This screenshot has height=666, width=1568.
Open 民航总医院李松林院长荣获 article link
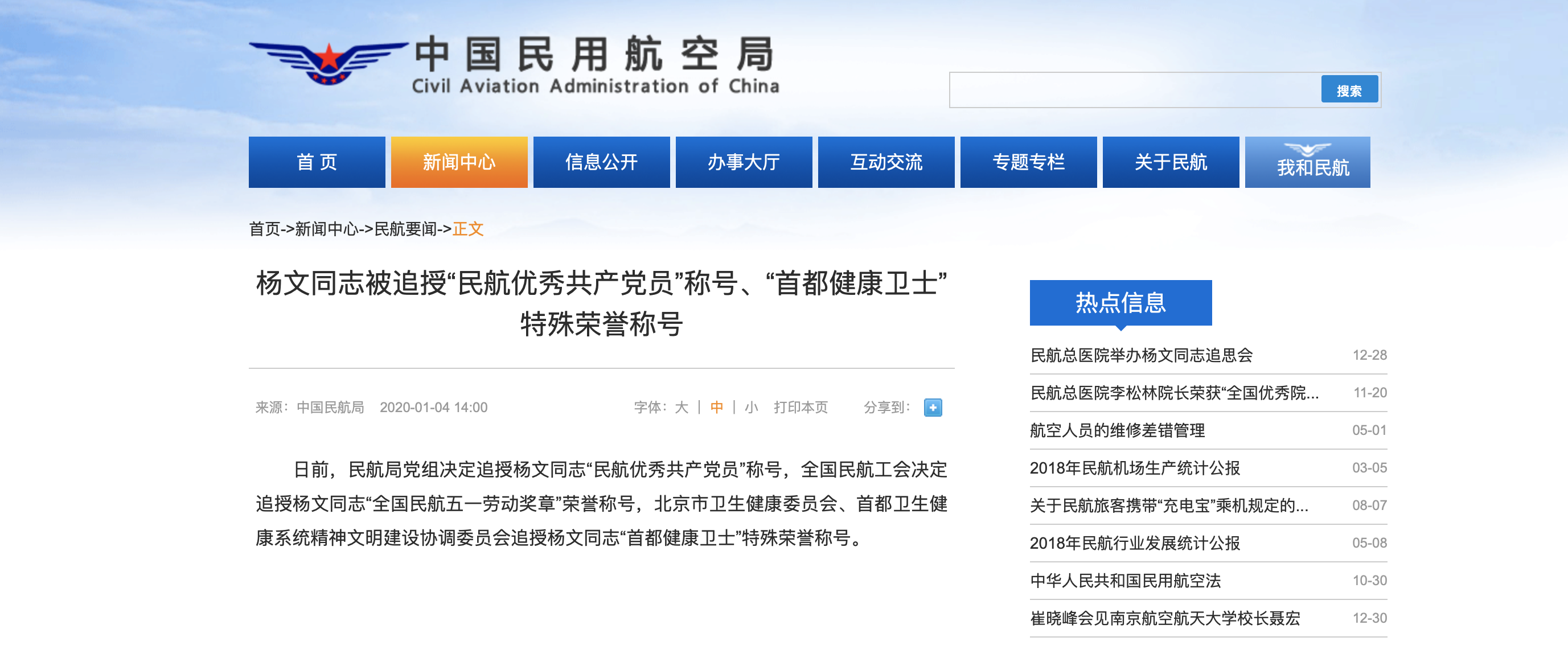[1174, 393]
